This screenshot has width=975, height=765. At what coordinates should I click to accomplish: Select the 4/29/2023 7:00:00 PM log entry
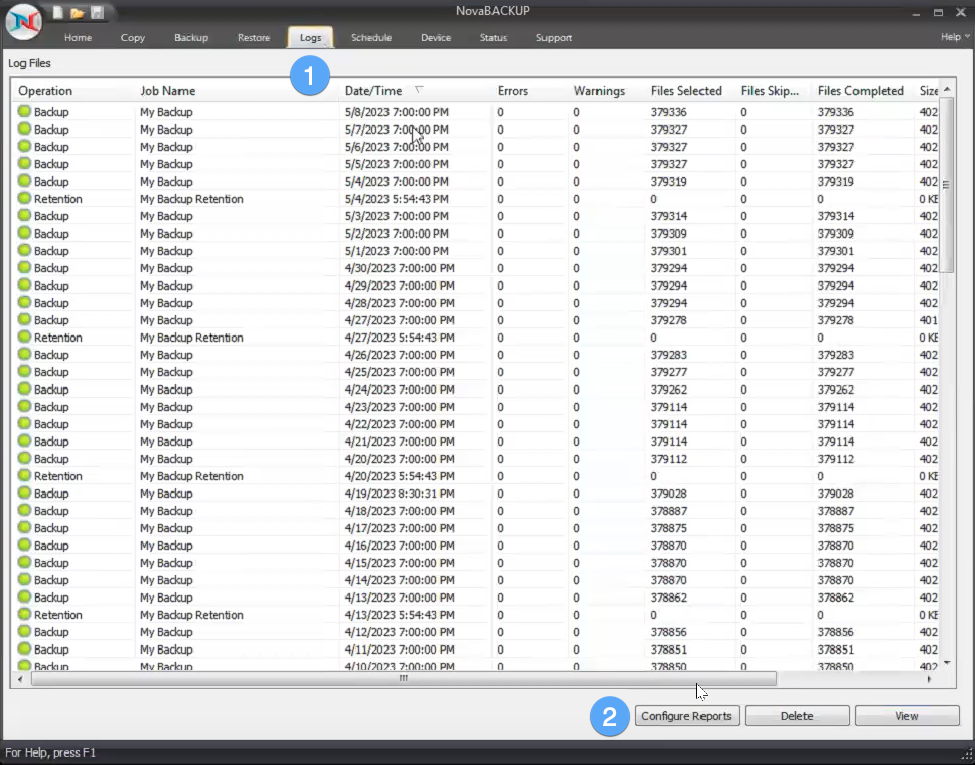pyautogui.click(x=475, y=285)
